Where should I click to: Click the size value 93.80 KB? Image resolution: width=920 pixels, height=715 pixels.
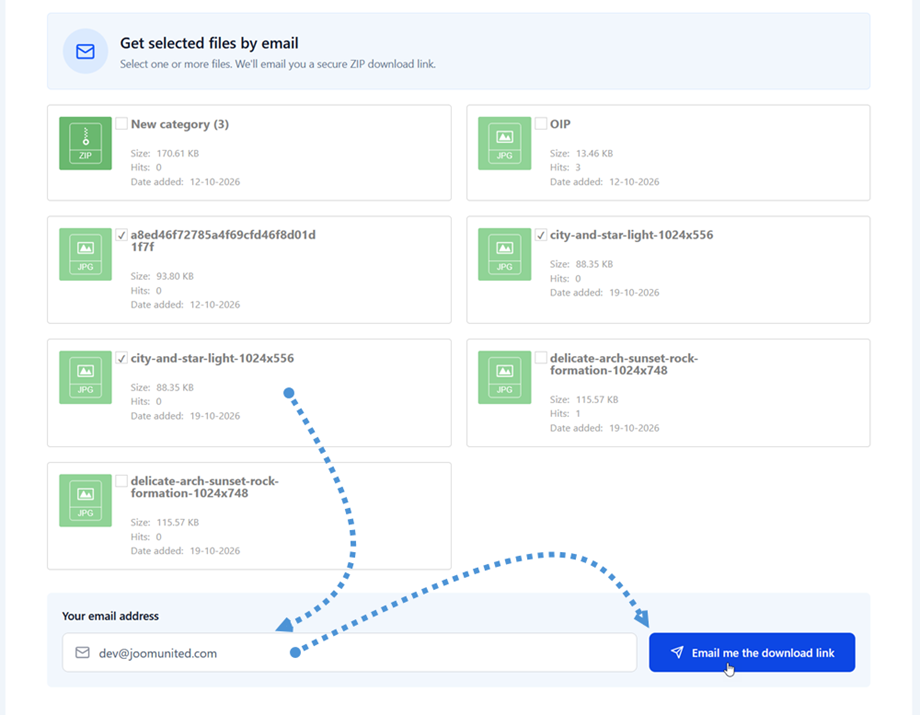175,276
